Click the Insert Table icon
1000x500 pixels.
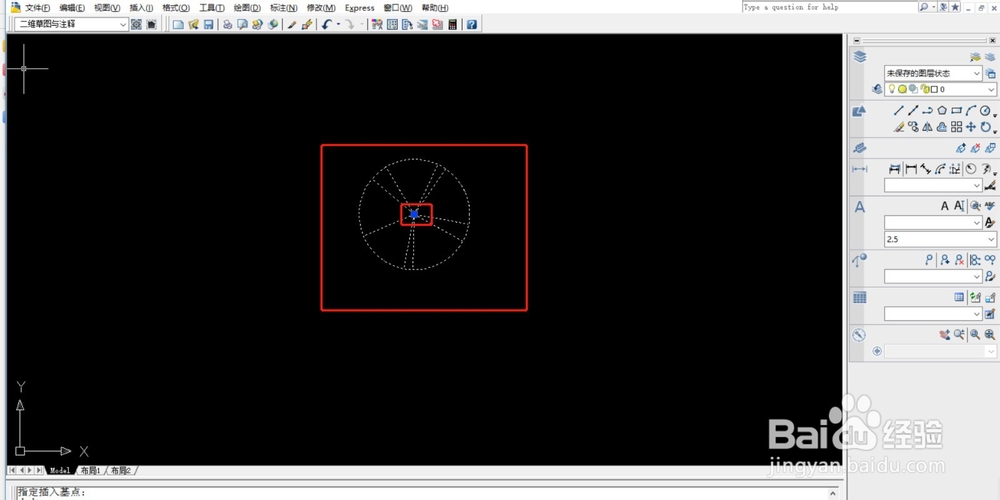pyautogui.click(x=959, y=297)
